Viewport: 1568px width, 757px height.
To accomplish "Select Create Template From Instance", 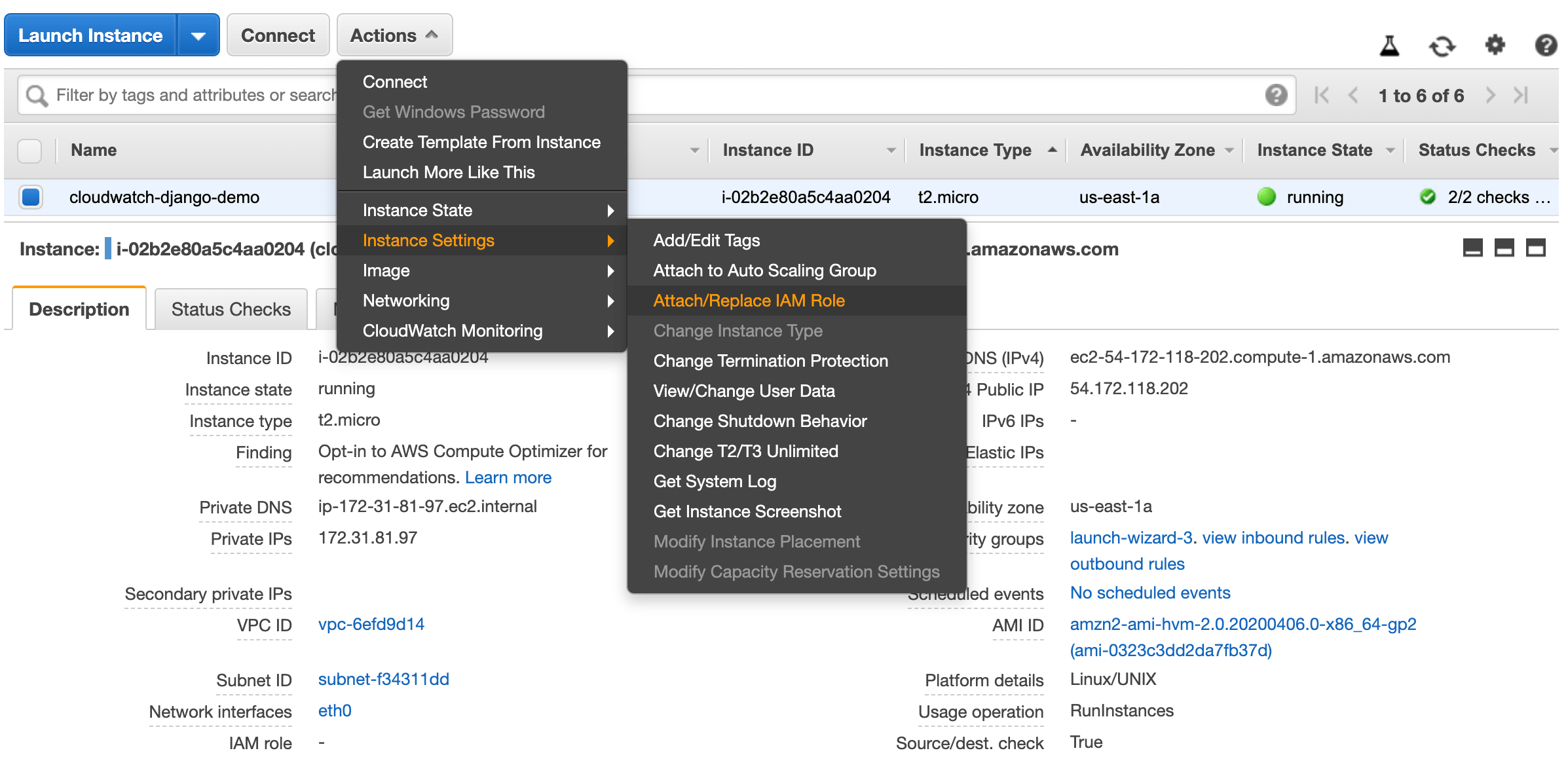I will [482, 142].
